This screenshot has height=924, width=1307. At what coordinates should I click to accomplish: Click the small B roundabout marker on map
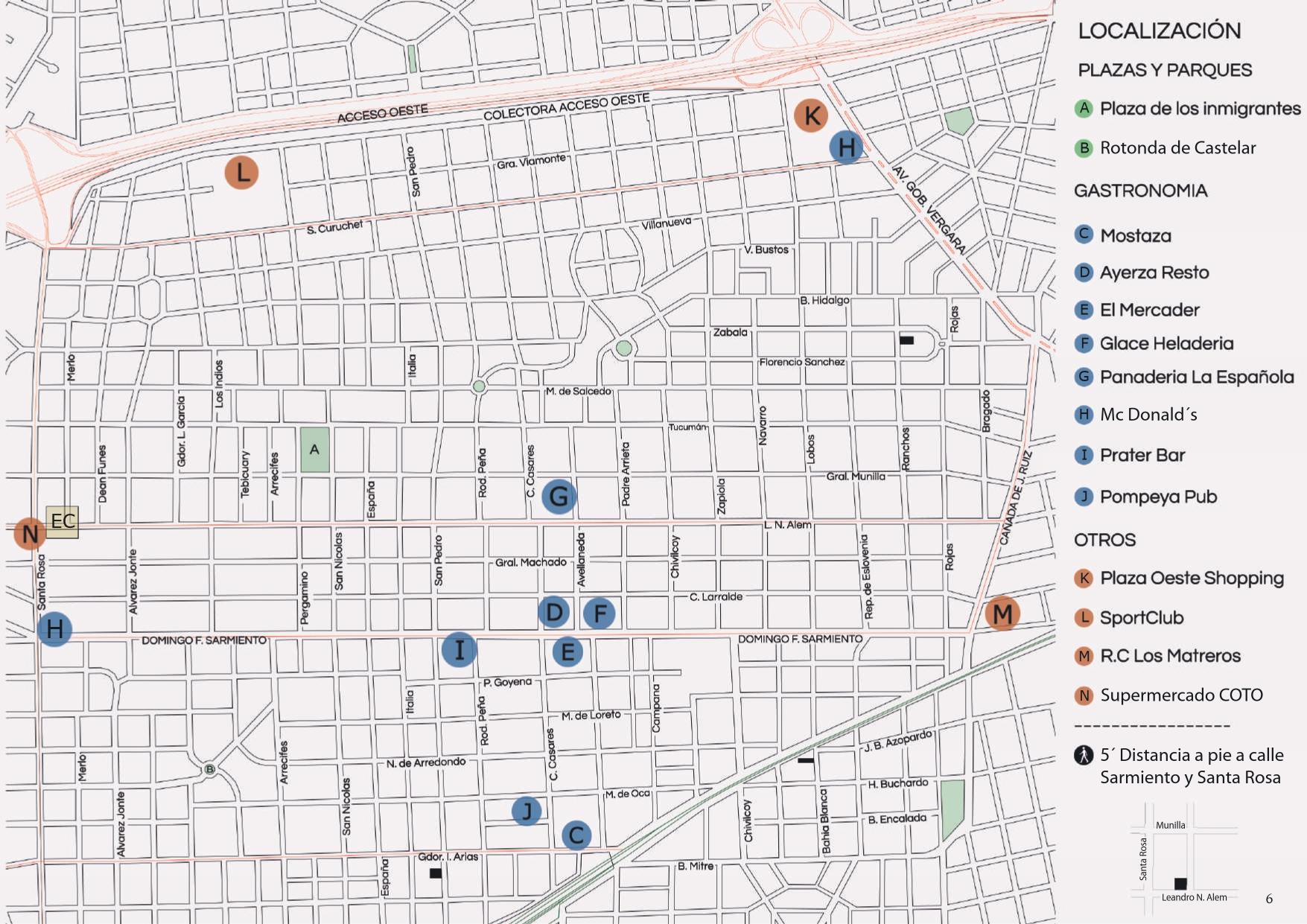[x=210, y=769]
